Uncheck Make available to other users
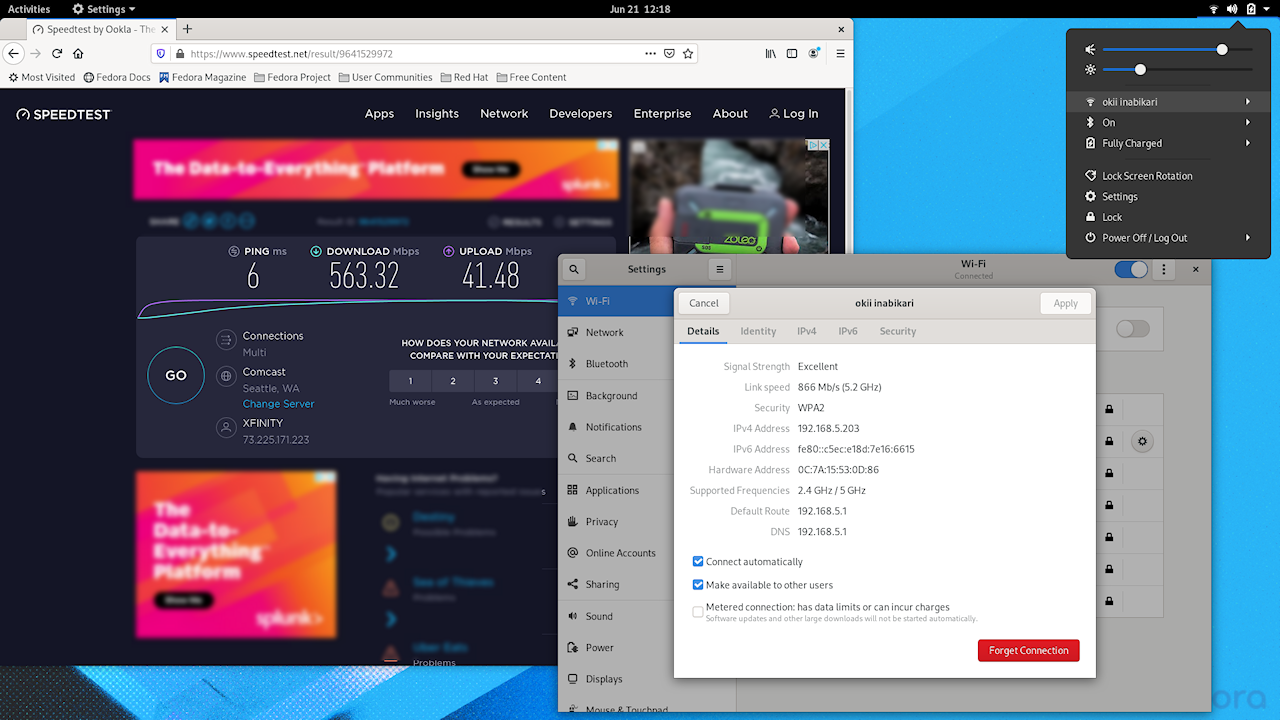 coord(698,585)
